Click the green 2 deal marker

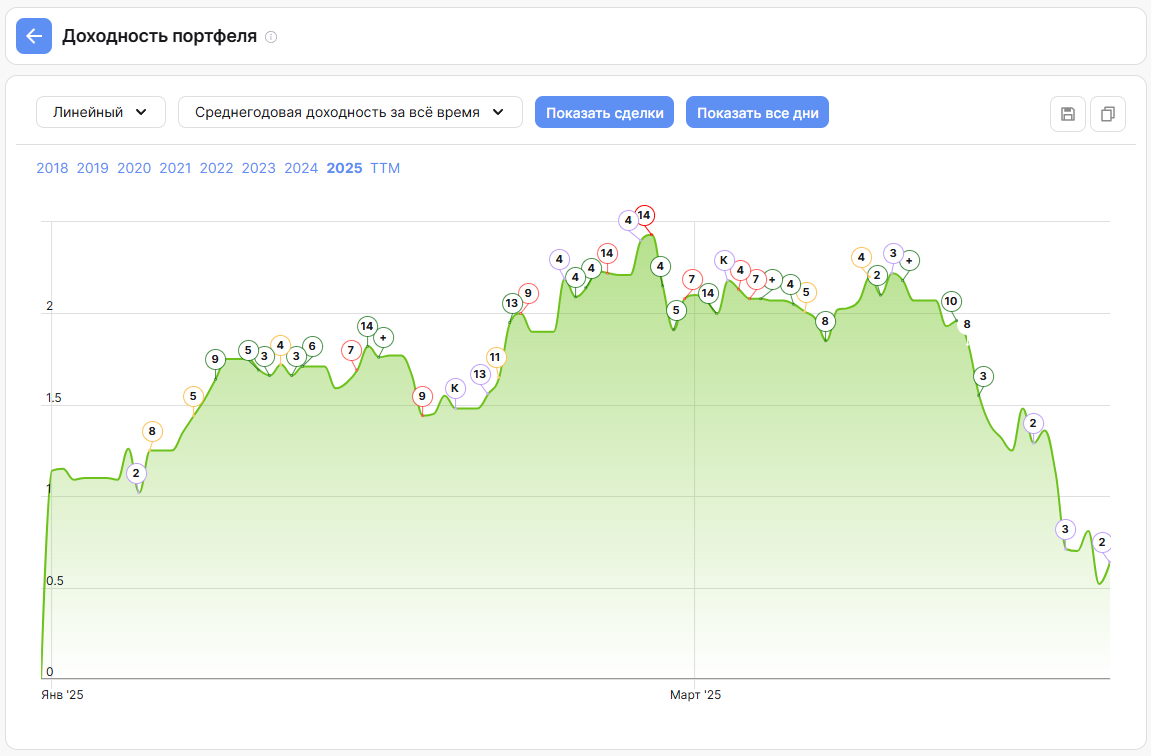(x=876, y=276)
